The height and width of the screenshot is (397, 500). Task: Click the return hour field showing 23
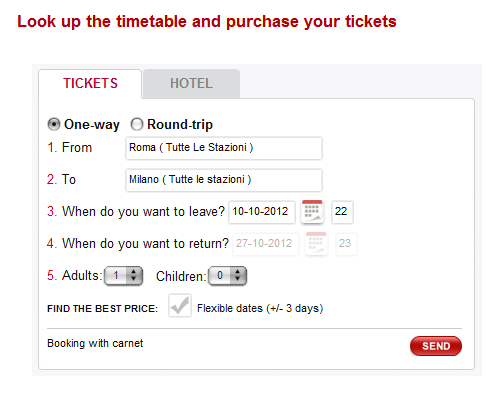[346, 244]
